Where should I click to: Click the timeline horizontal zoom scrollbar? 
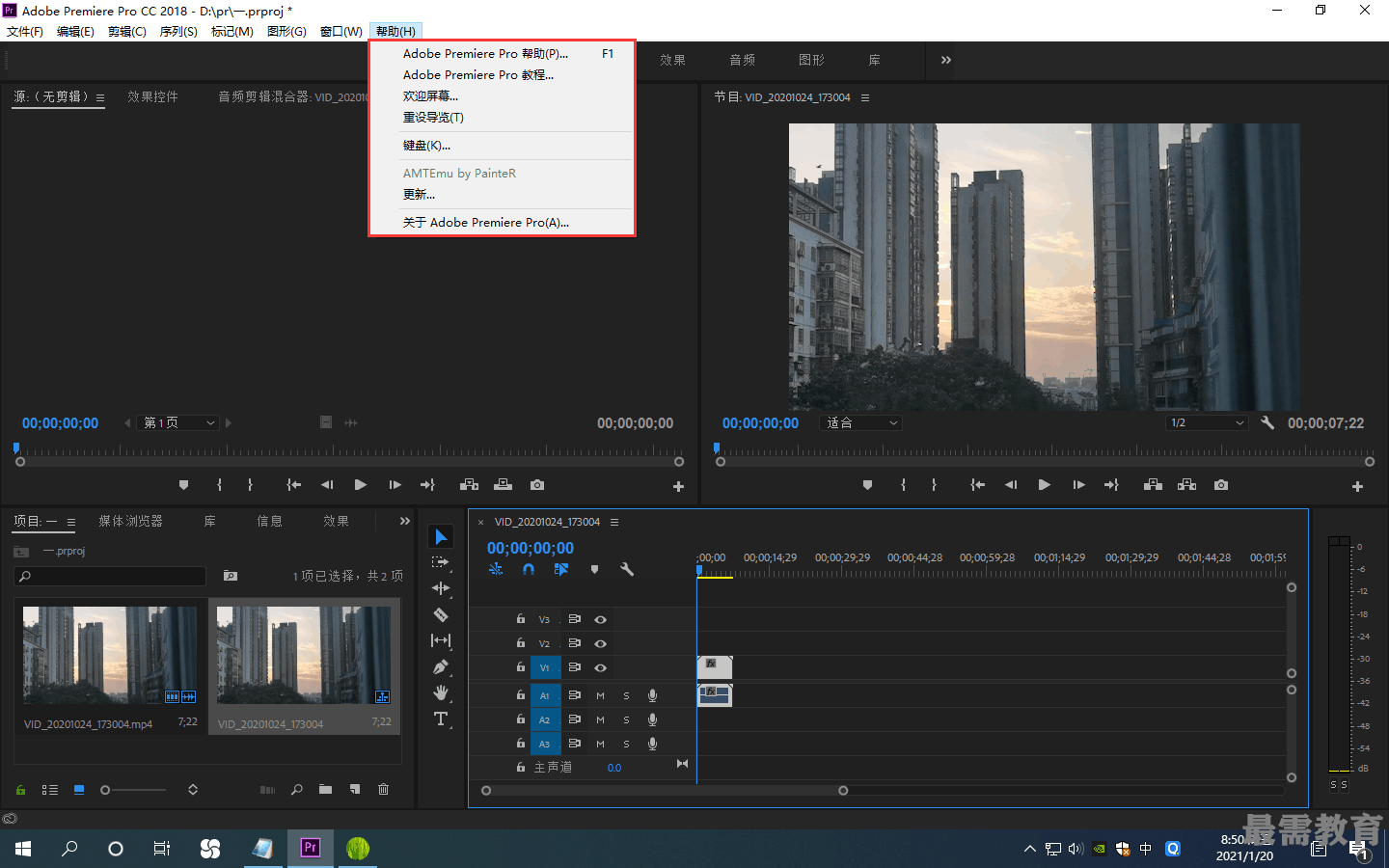click(x=665, y=791)
